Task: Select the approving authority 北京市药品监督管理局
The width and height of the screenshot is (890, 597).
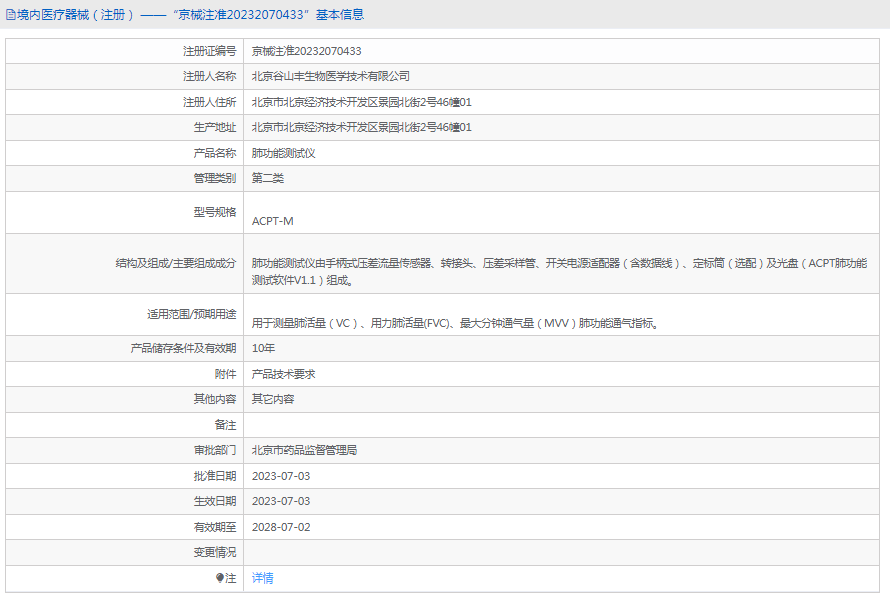Action: (304, 451)
